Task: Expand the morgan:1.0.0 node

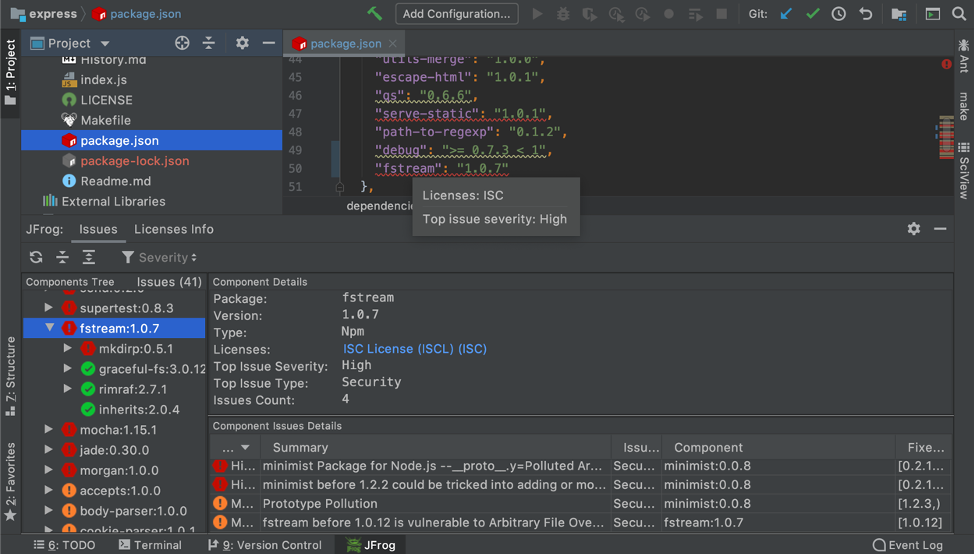Action: pyautogui.click(x=48, y=470)
